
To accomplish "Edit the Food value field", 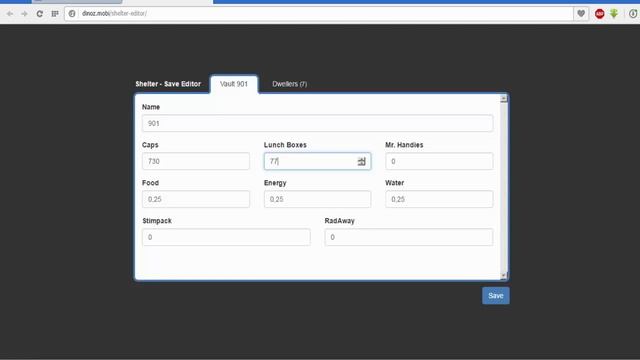I will (x=196, y=199).
